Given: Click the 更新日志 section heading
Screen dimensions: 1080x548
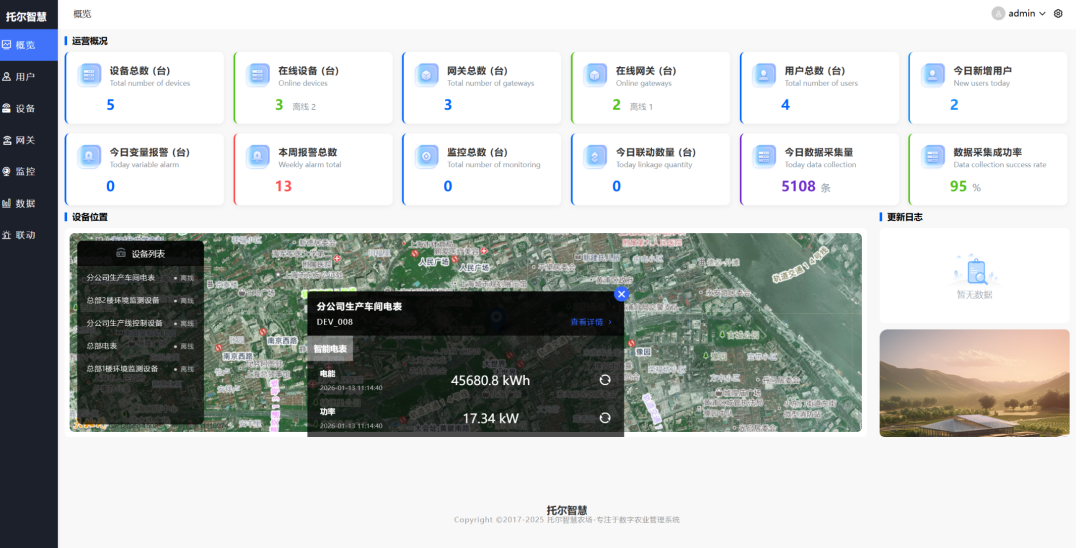Looking at the screenshot, I should click(904, 217).
